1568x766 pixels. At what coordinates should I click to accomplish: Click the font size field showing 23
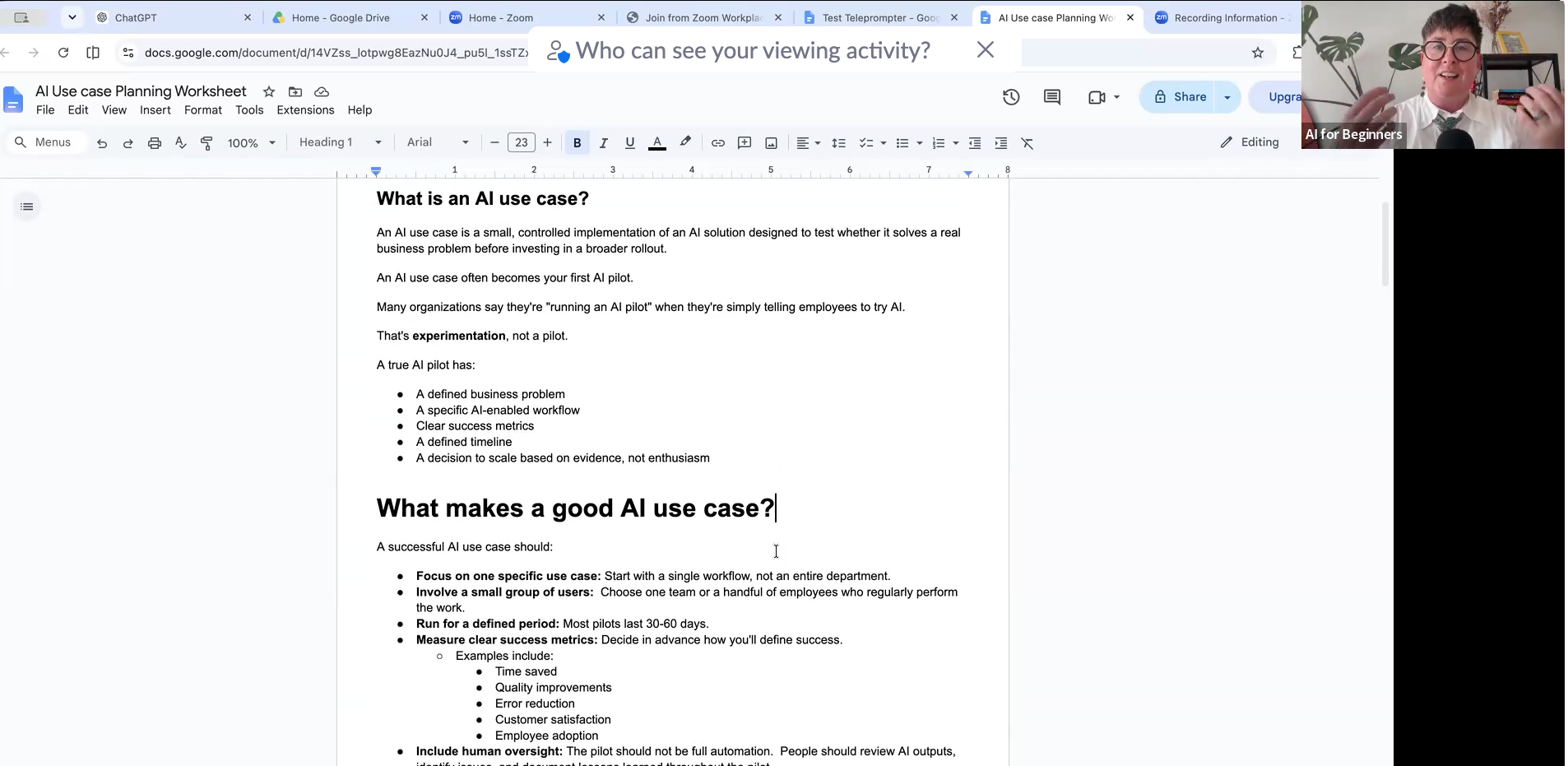coord(522,142)
